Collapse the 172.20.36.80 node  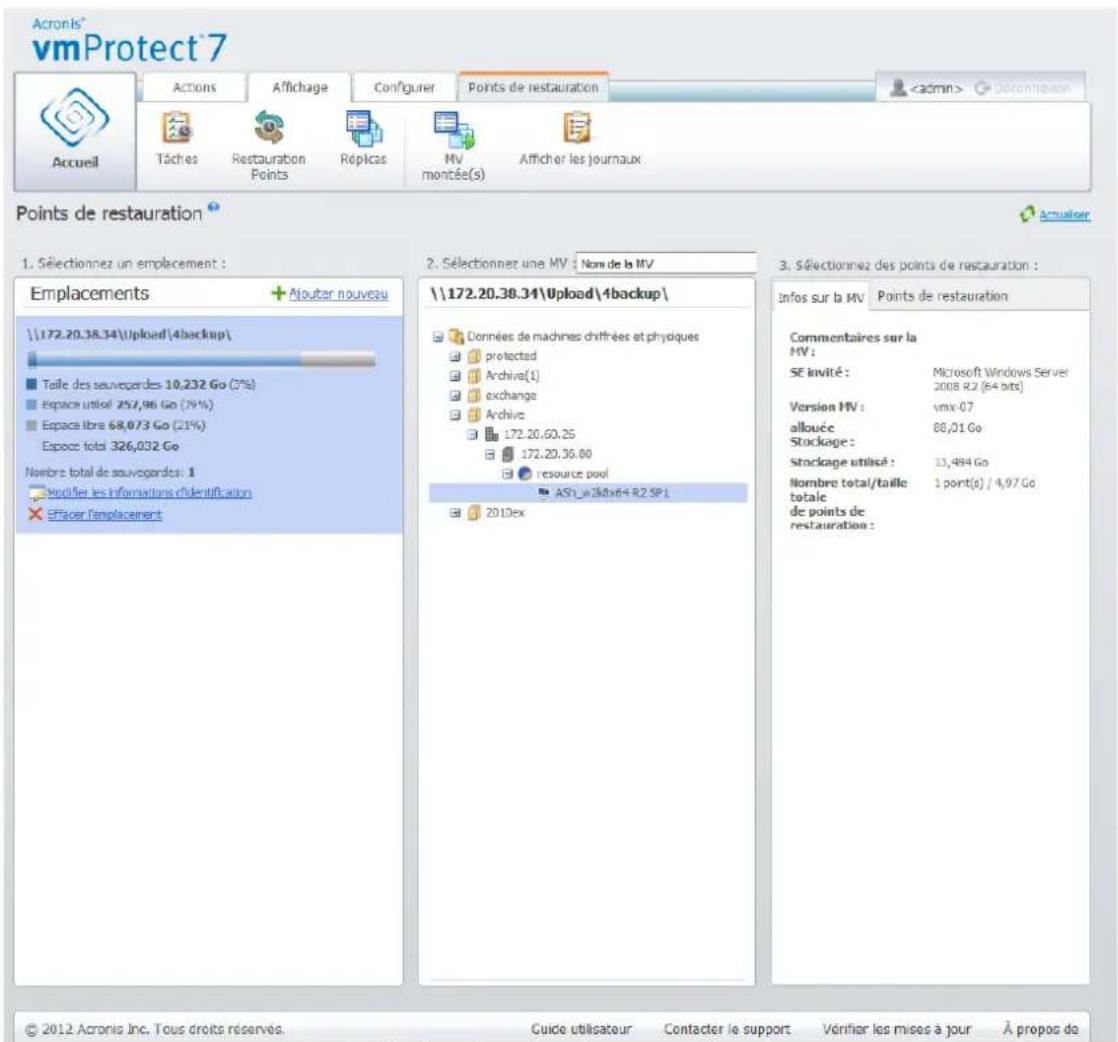point(490,454)
